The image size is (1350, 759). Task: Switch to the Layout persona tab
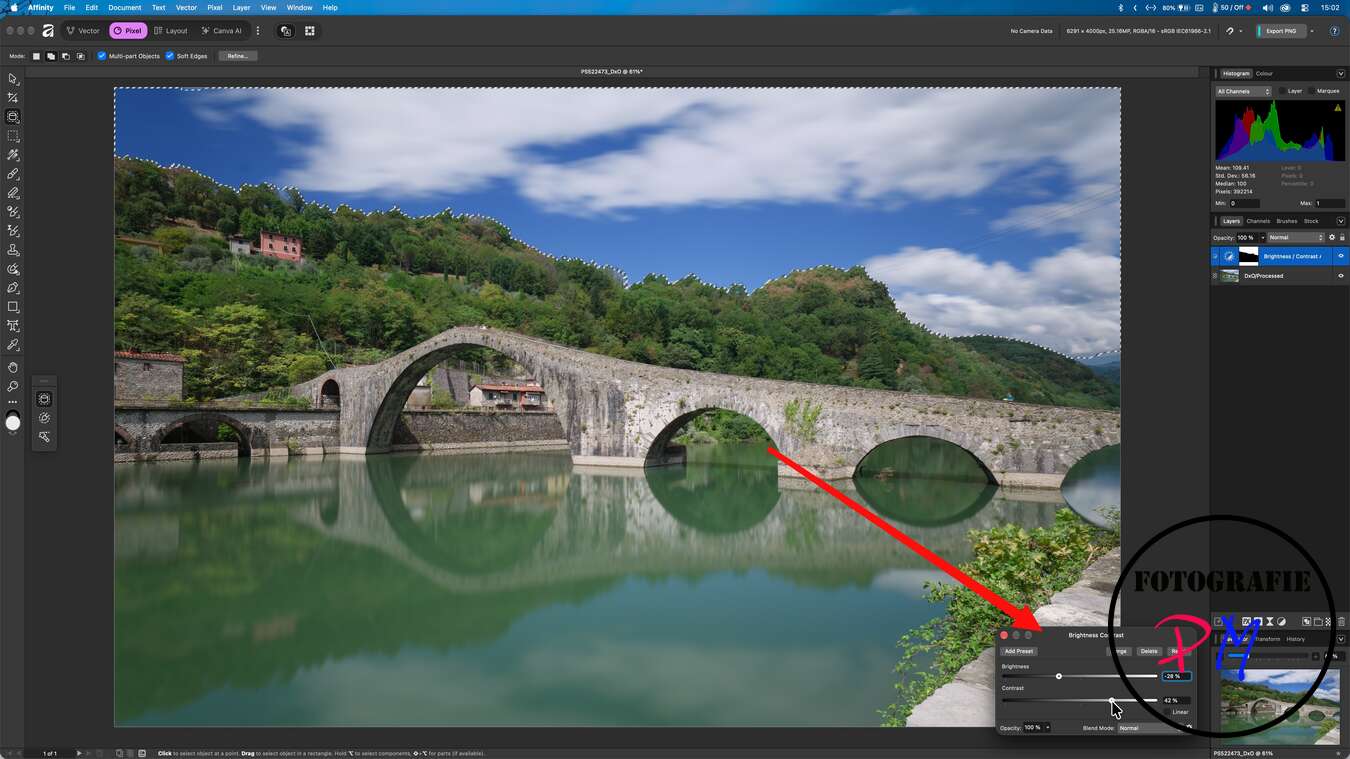[x=170, y=31]
